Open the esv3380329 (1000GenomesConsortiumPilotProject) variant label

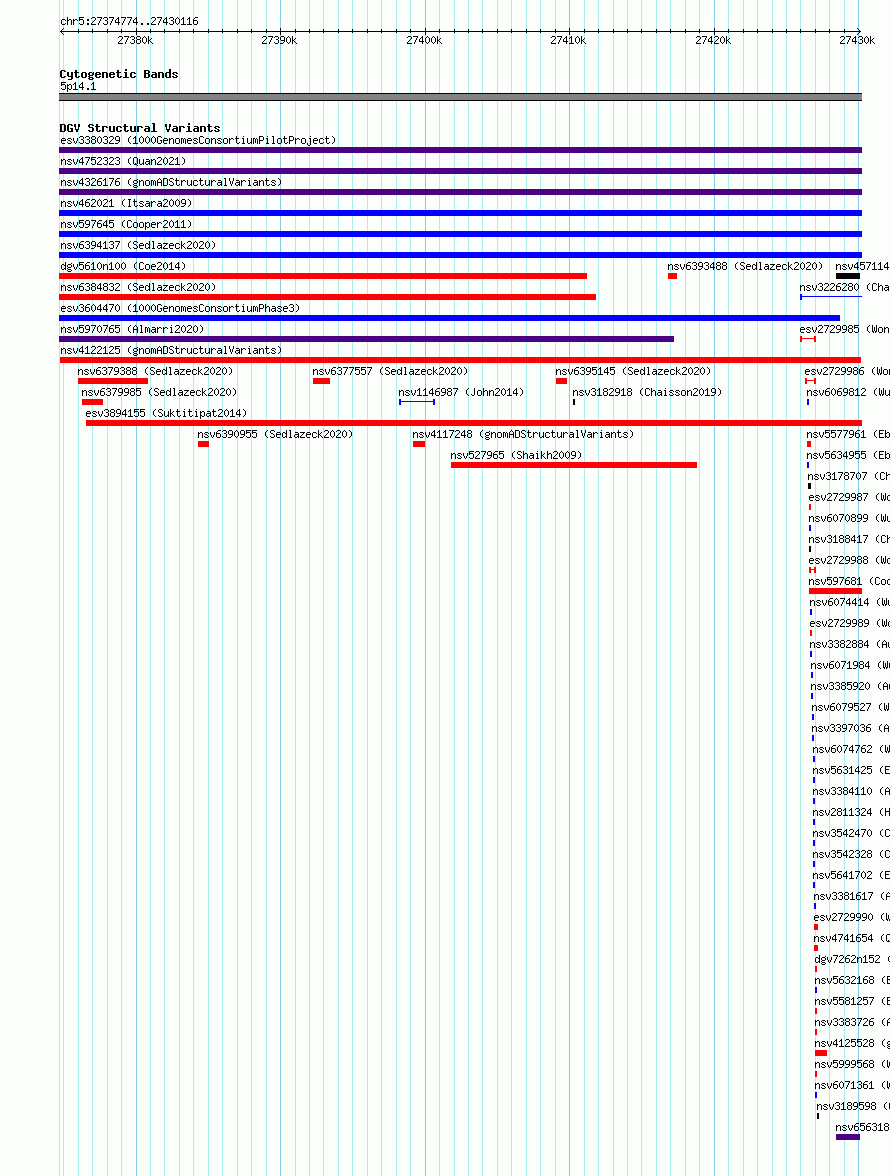198,140
